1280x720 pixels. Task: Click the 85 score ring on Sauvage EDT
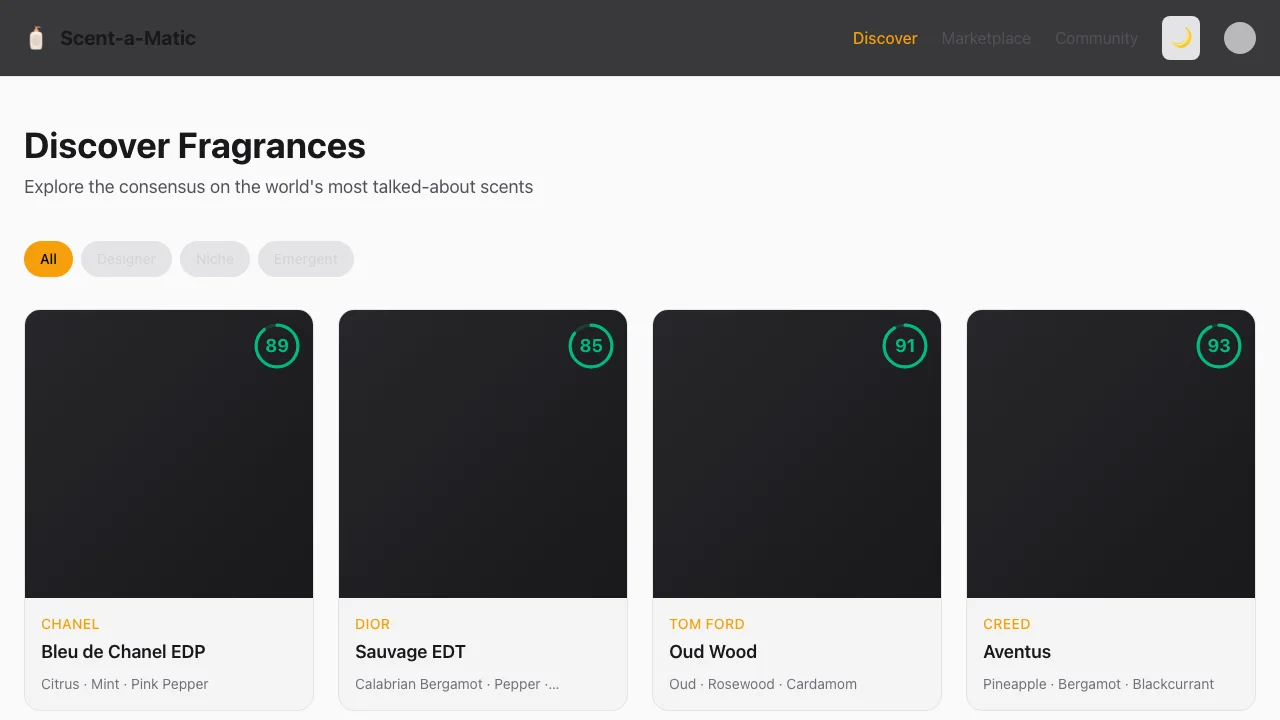click(591, 346)
